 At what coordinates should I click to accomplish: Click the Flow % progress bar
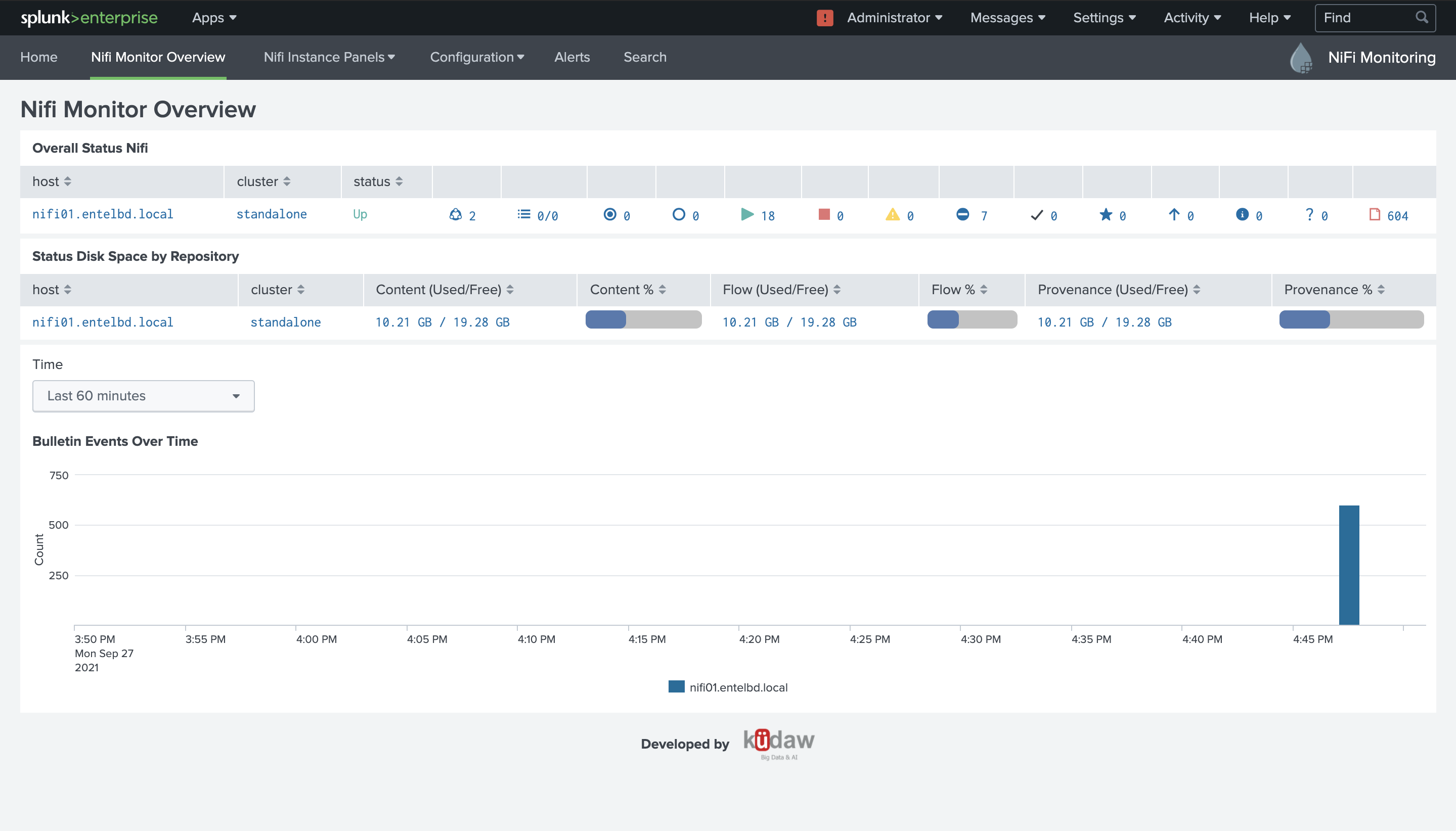(x=972, y=319)
